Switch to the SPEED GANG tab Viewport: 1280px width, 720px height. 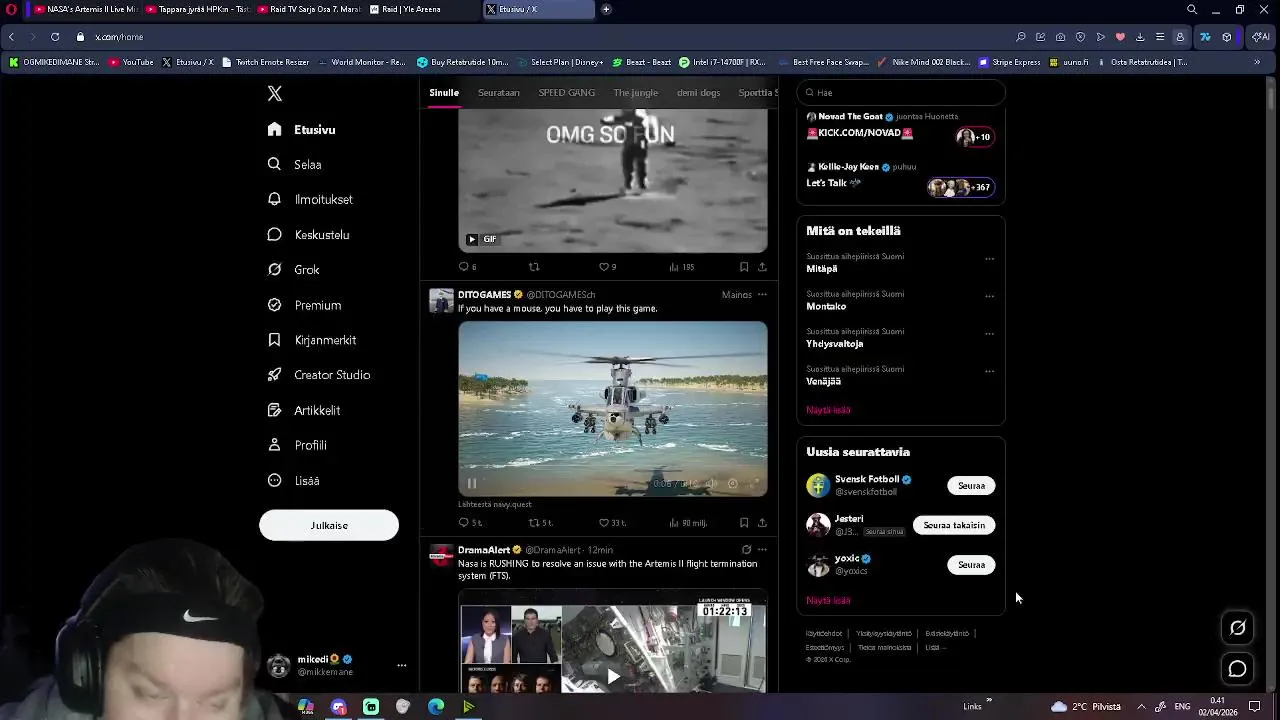pyautogui.click(x=566, y=93)
